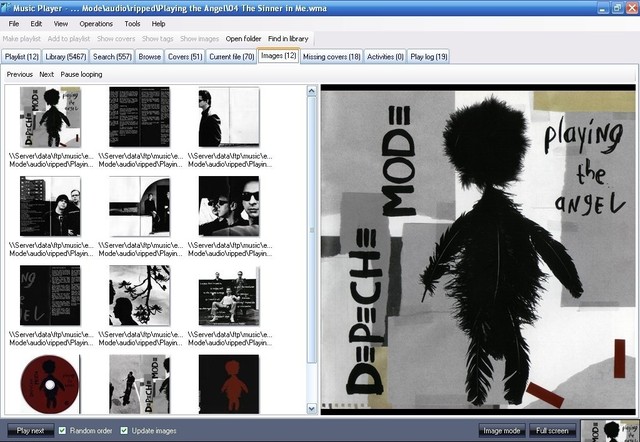Select thumbnail with tree branch silhouette
Image resolution: width=640 pixels, height=442 pixels.
[x=139, y=295]
